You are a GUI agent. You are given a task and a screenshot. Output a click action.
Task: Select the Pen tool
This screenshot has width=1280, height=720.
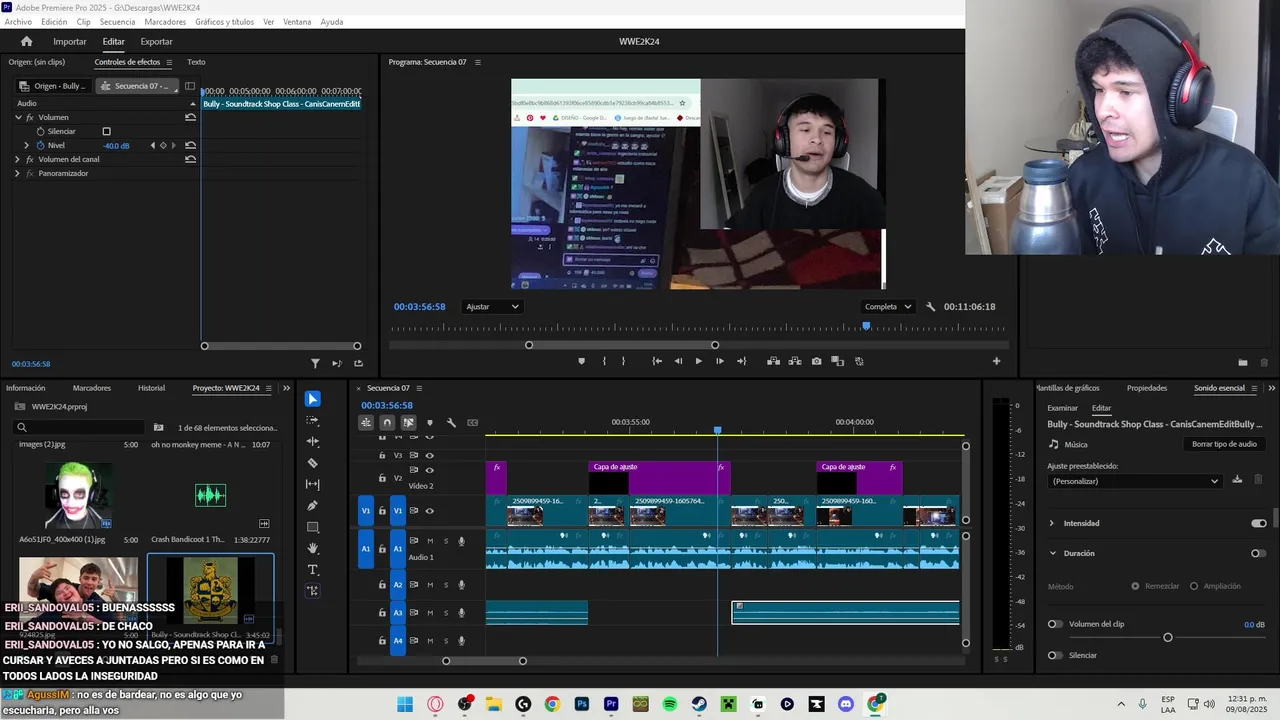(x=313, y=506)
